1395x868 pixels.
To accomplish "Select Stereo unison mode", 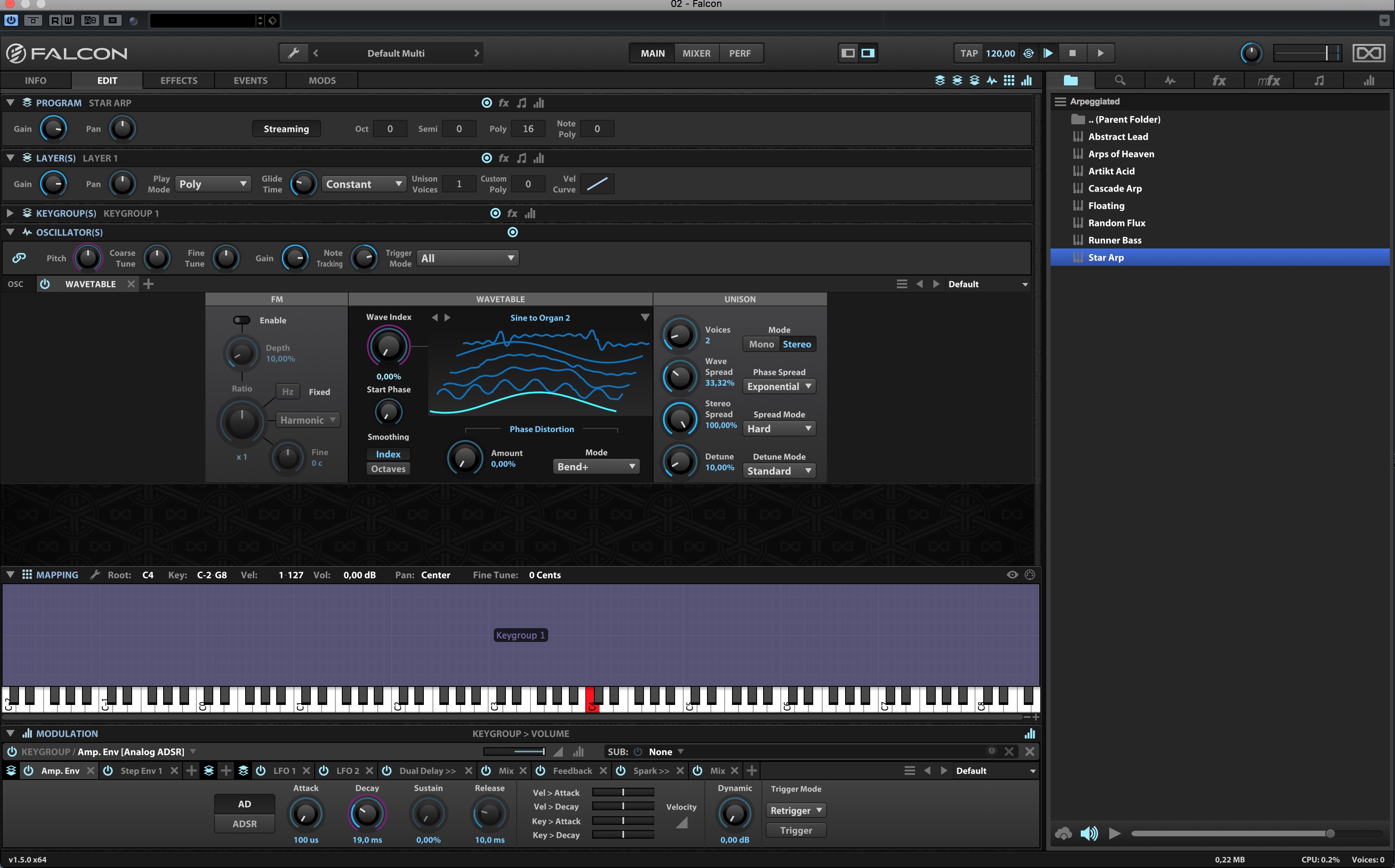I will coord(797,344).
